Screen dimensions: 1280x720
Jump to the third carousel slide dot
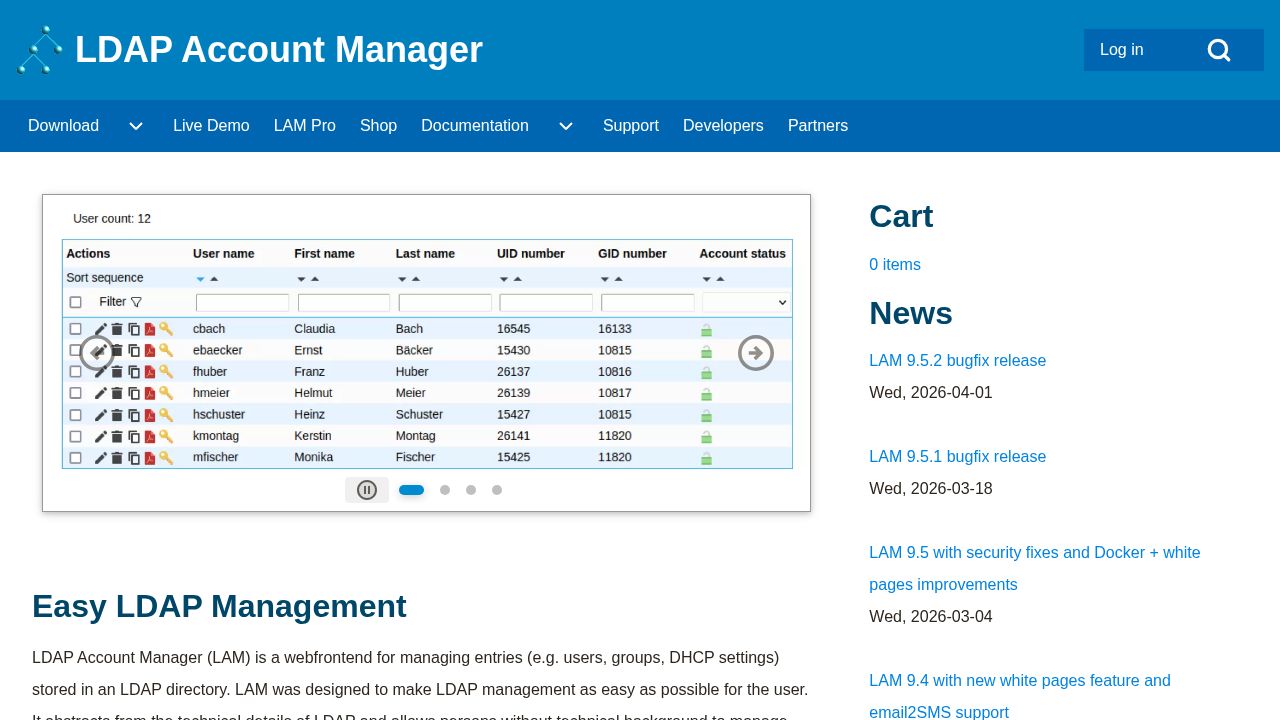point(471,490)
